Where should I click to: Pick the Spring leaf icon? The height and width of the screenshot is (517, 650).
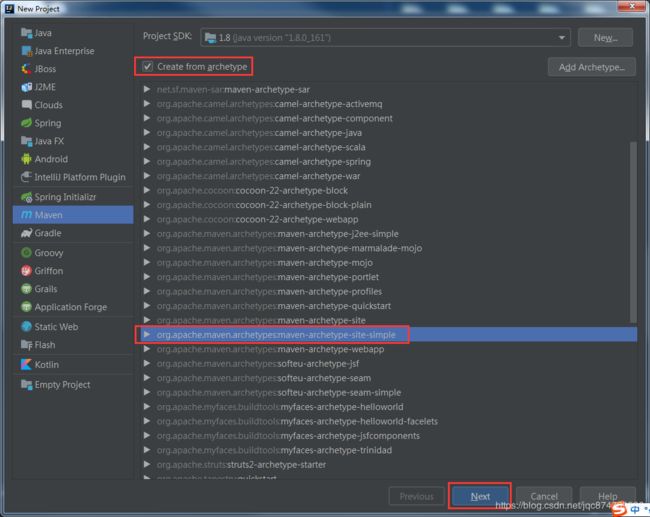click(27, 123)
